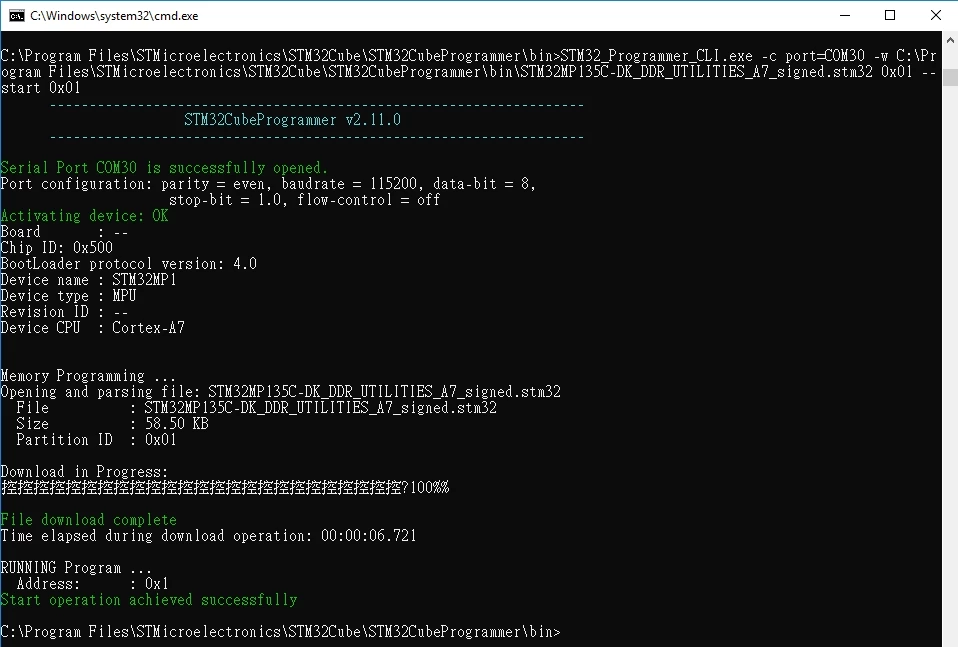Click the vertical scrollbar thumb
This screenshot has width=958, height=647.
click(950, 78)
